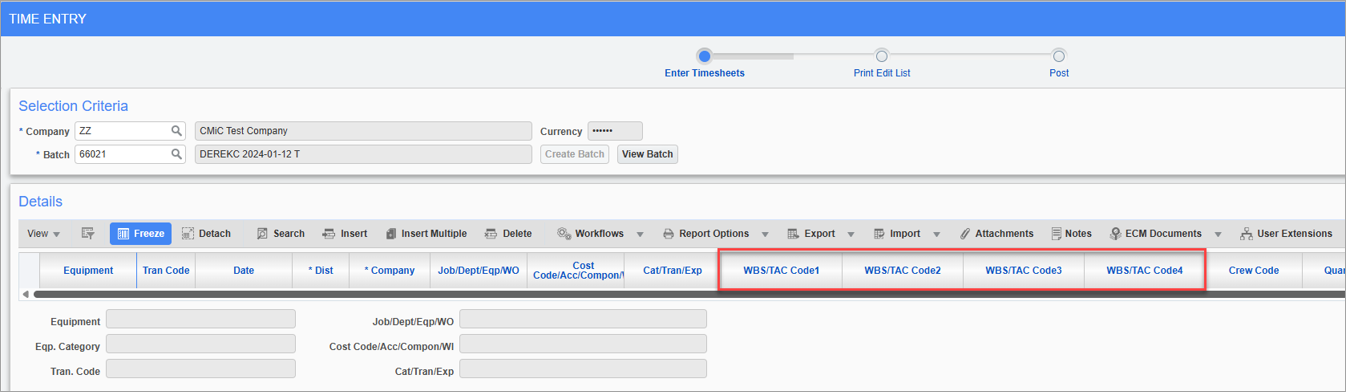Go to Print Edit List step
The height and width of the screenshot is (392, 1346).
click(881, 73)
